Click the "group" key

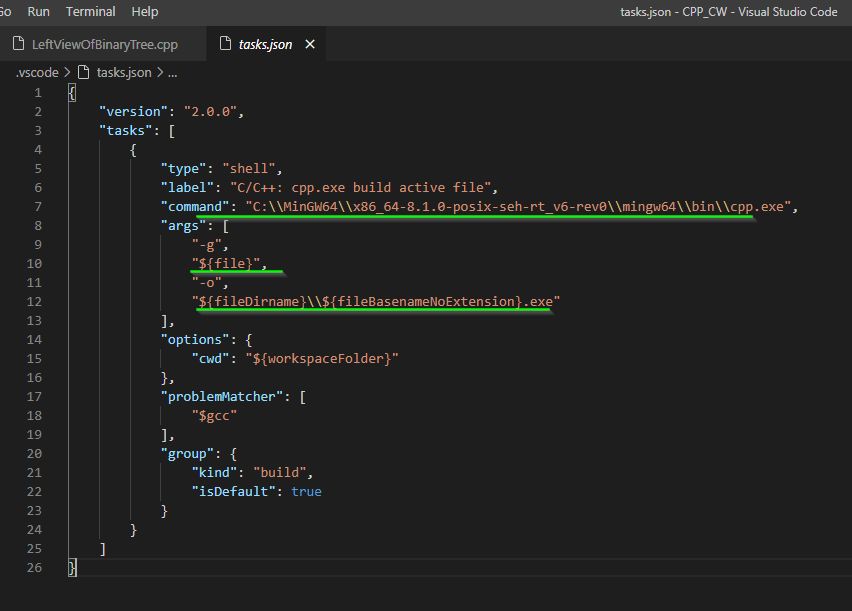[x=187, y=454]
